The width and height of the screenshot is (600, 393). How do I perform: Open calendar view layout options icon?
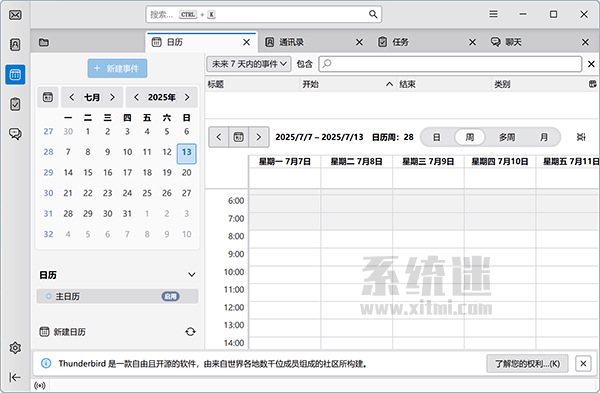tap(581, 137)
